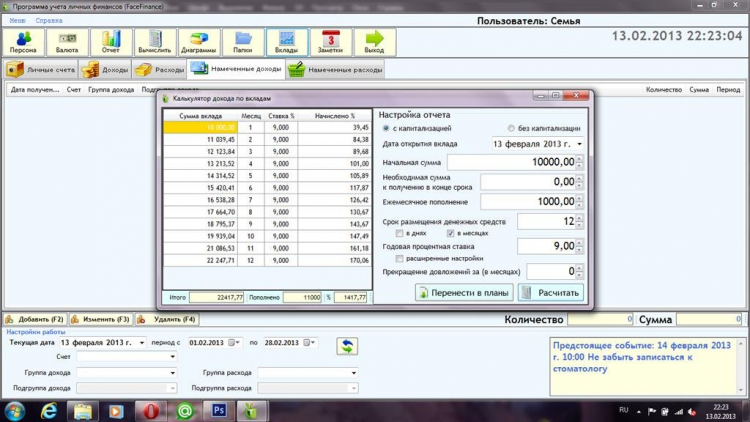Adjust the Прекращение довложений stepper arrows

tap(580, 271)
